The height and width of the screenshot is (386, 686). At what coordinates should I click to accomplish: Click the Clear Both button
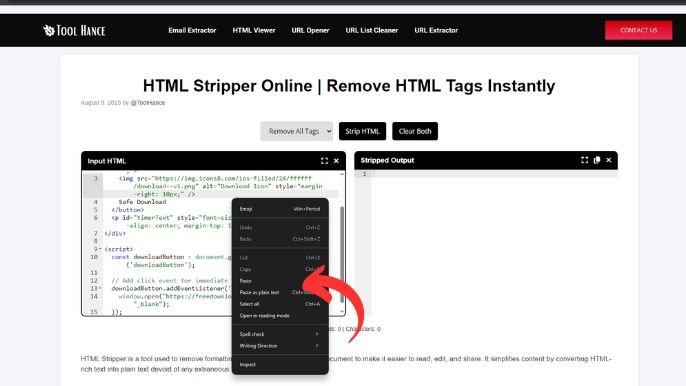[x=415, y=131]
